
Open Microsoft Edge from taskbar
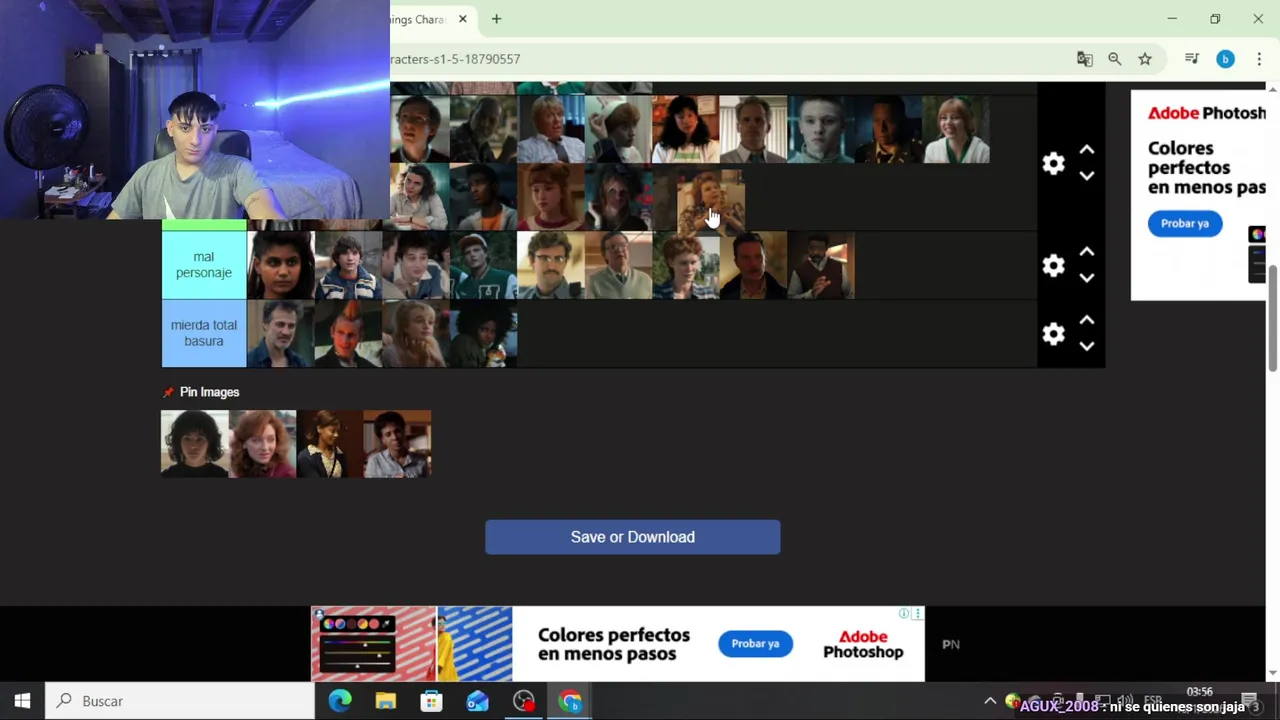pyautogui.click(x=340, y=701)
